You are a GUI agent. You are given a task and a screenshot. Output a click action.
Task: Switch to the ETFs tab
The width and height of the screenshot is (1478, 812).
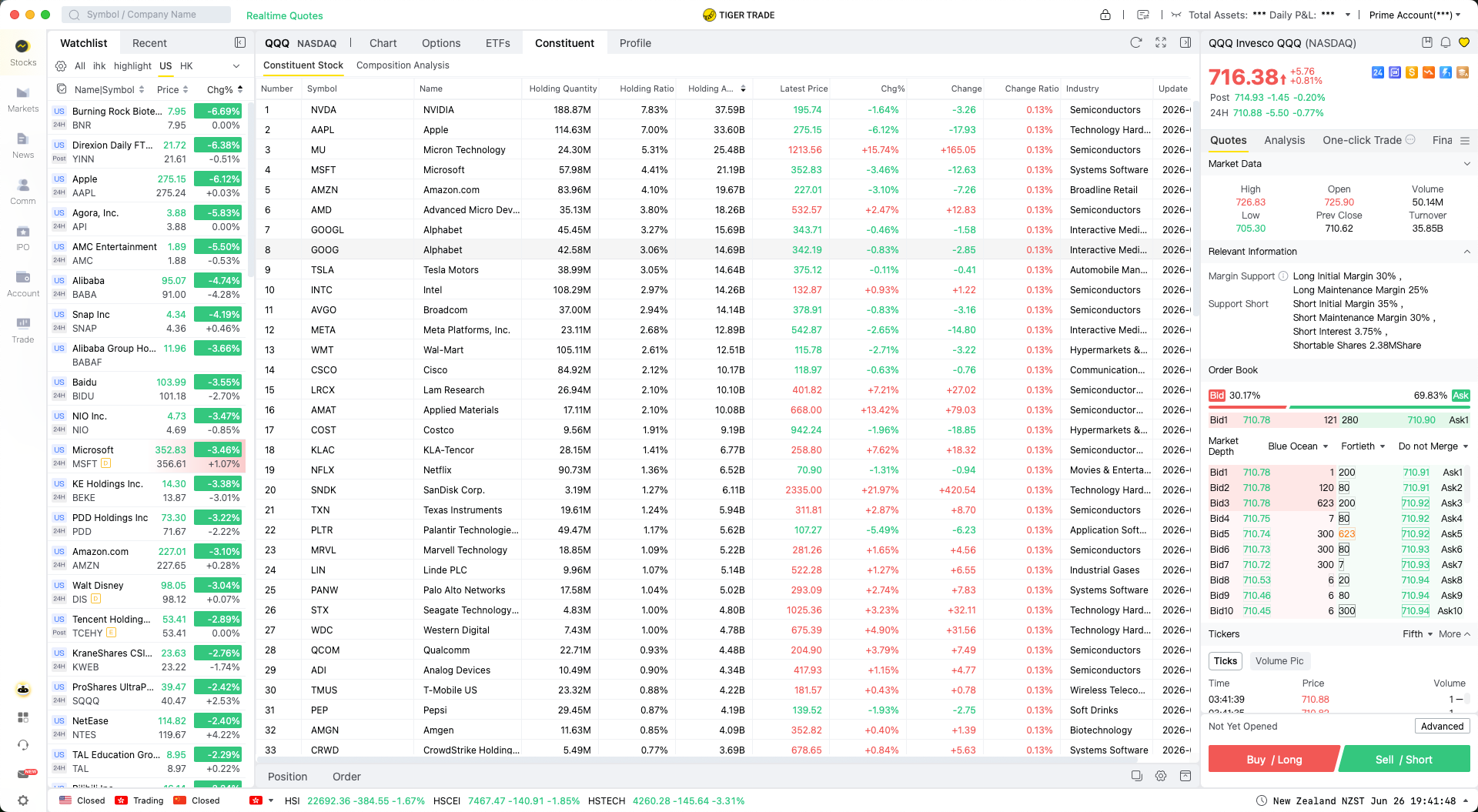[498, 43]
